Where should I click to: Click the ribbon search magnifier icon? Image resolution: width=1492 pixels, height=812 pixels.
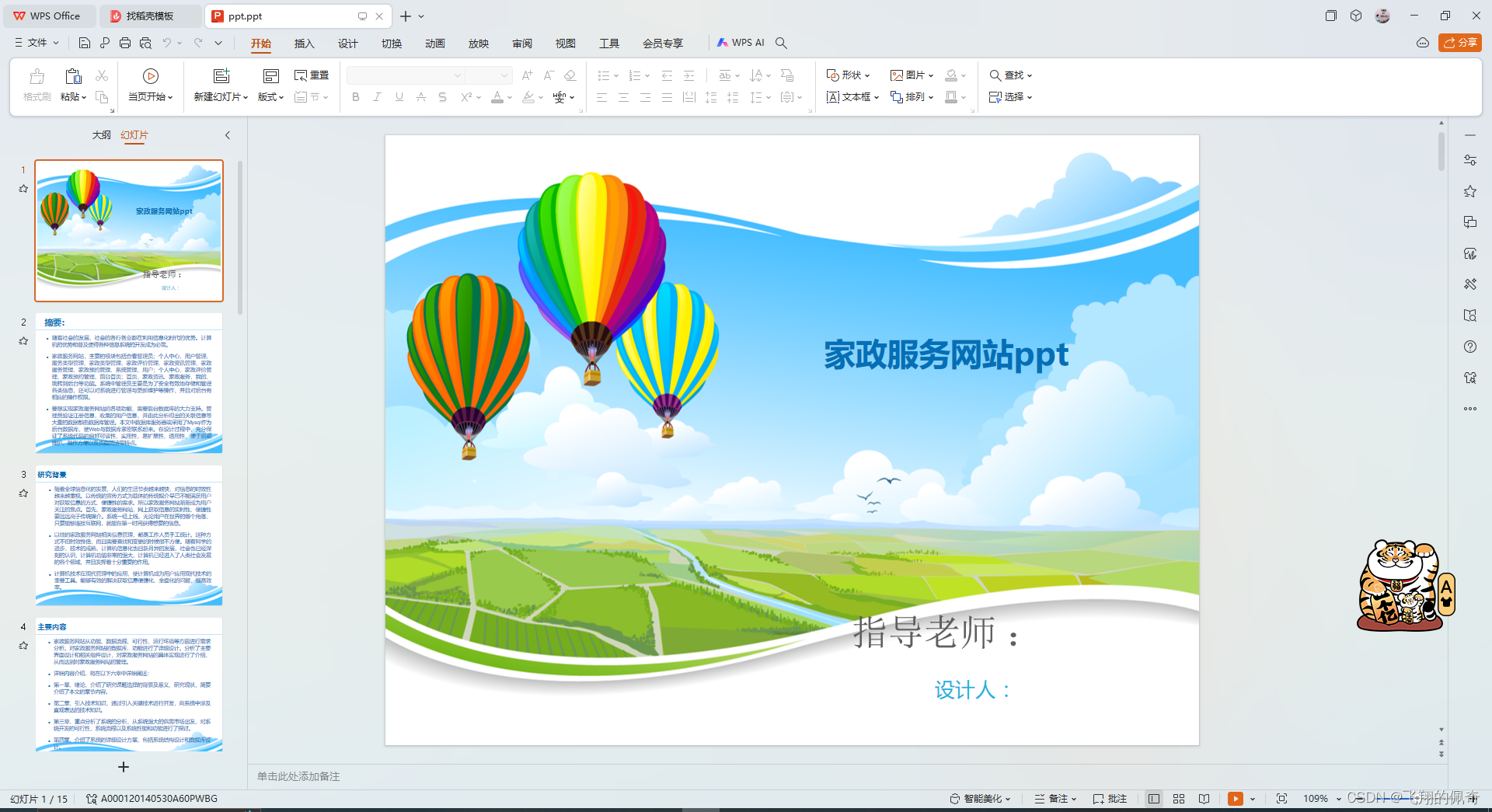[782, 43]
